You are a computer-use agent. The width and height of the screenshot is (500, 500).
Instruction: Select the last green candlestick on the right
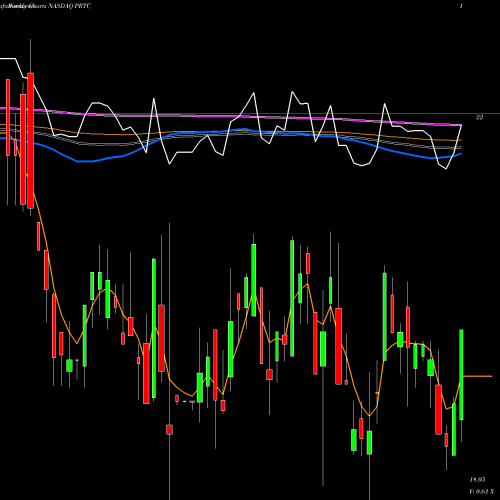coord(461,374)
